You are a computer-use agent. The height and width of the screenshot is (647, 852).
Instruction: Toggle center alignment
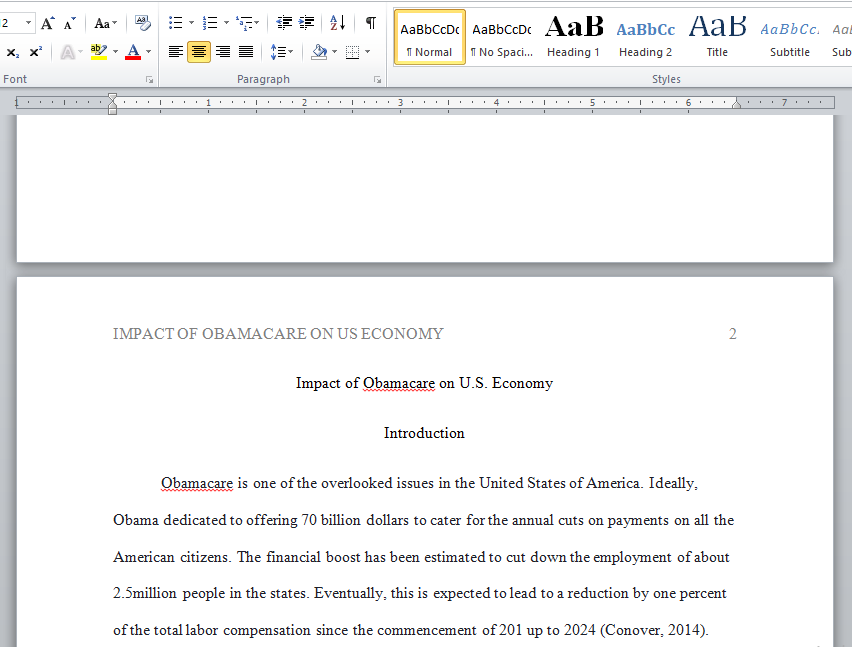pos(199,52)
